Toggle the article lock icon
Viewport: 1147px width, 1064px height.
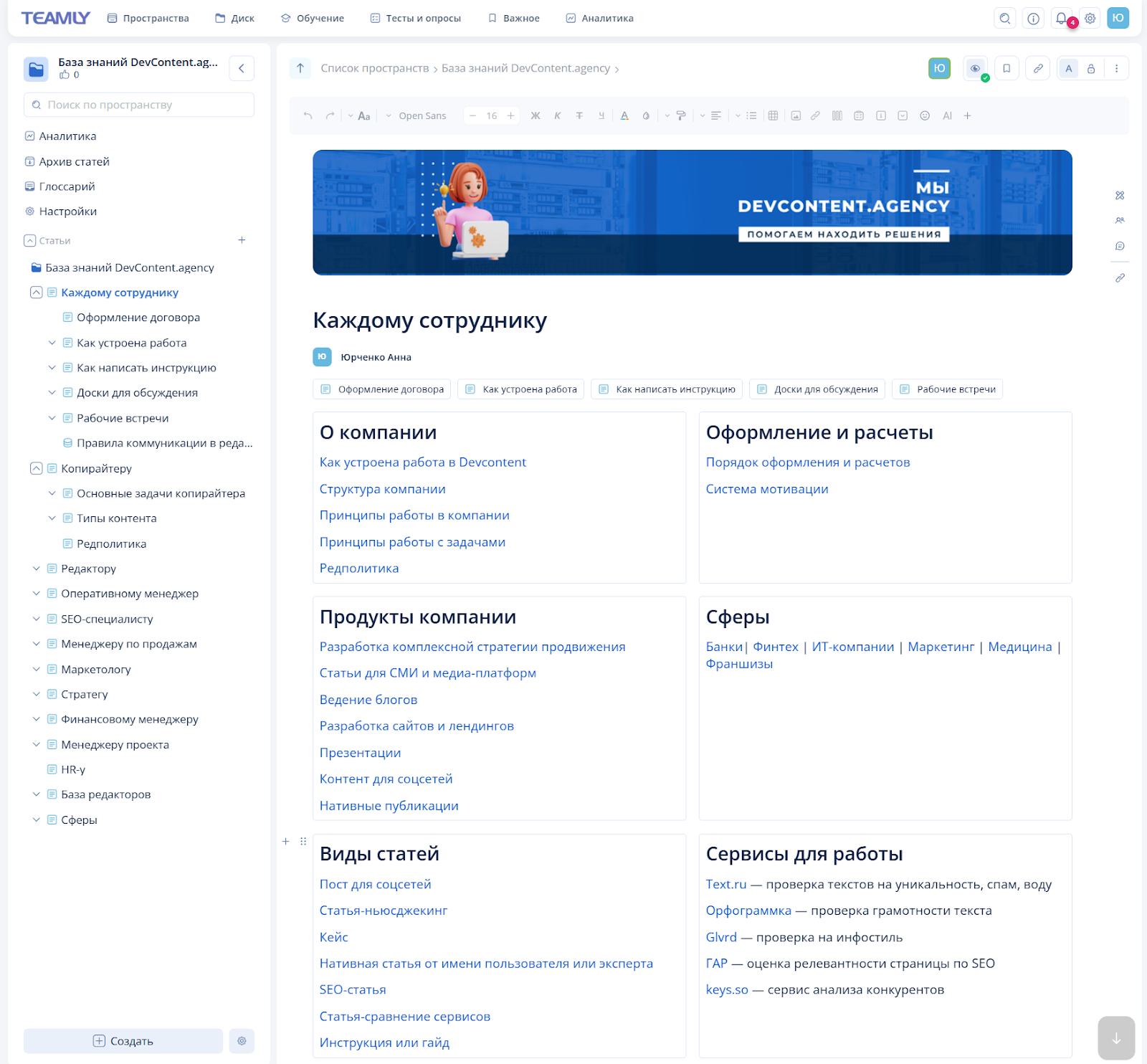point(1091,68)
